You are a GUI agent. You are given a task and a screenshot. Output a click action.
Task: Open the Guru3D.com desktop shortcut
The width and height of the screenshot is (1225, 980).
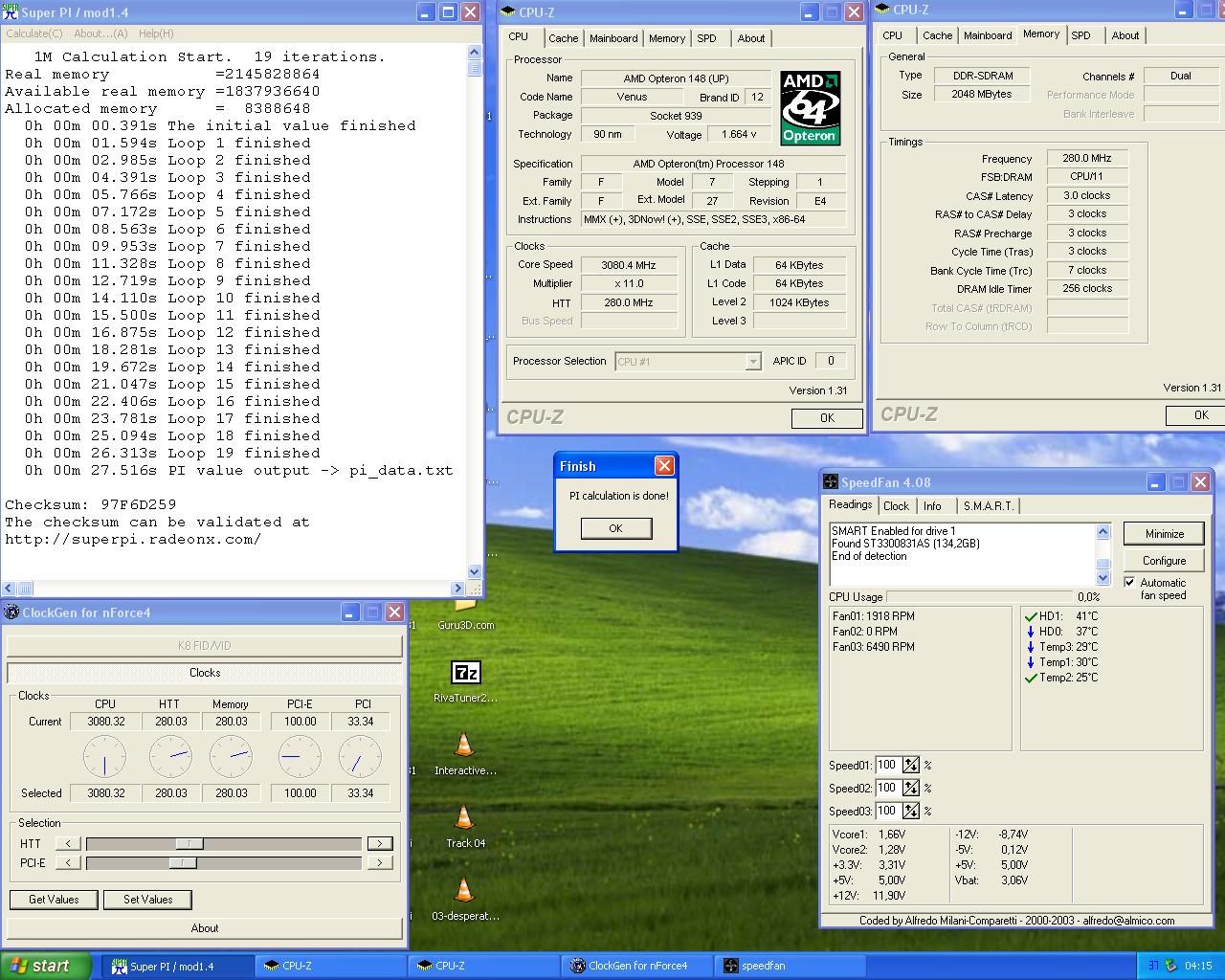point(465,613)
